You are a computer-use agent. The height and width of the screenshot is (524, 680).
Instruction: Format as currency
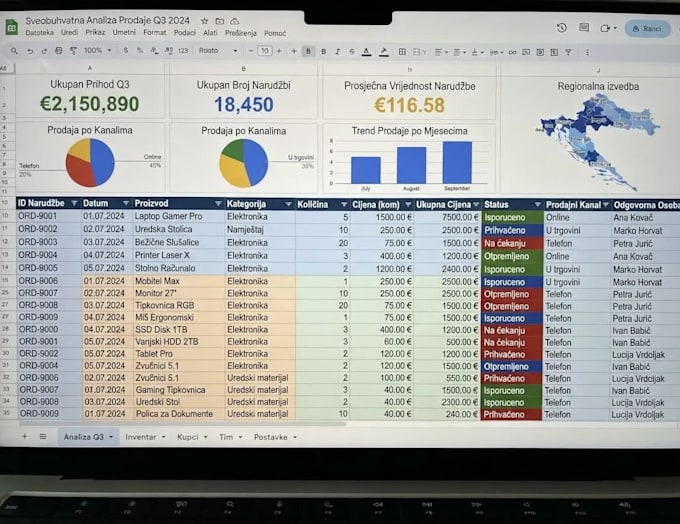click(126, 51)
